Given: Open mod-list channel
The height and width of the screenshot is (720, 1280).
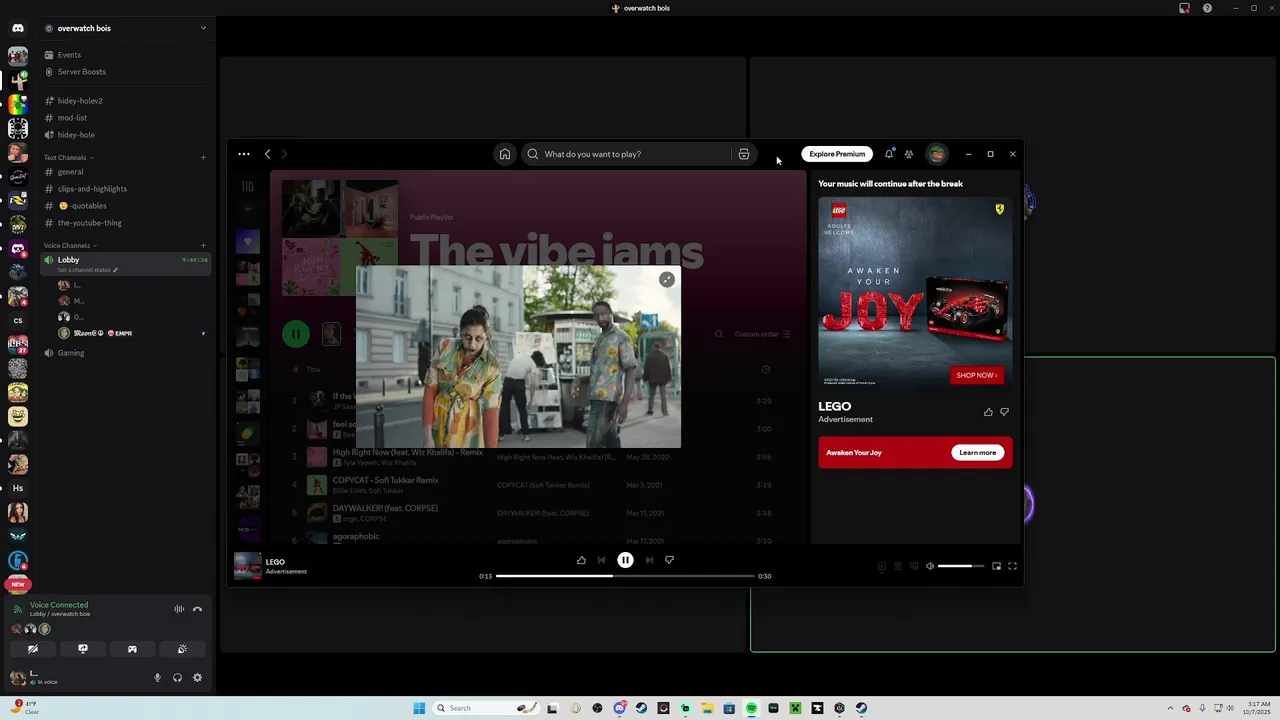Looking at the screenshot, I should point(126,118).
